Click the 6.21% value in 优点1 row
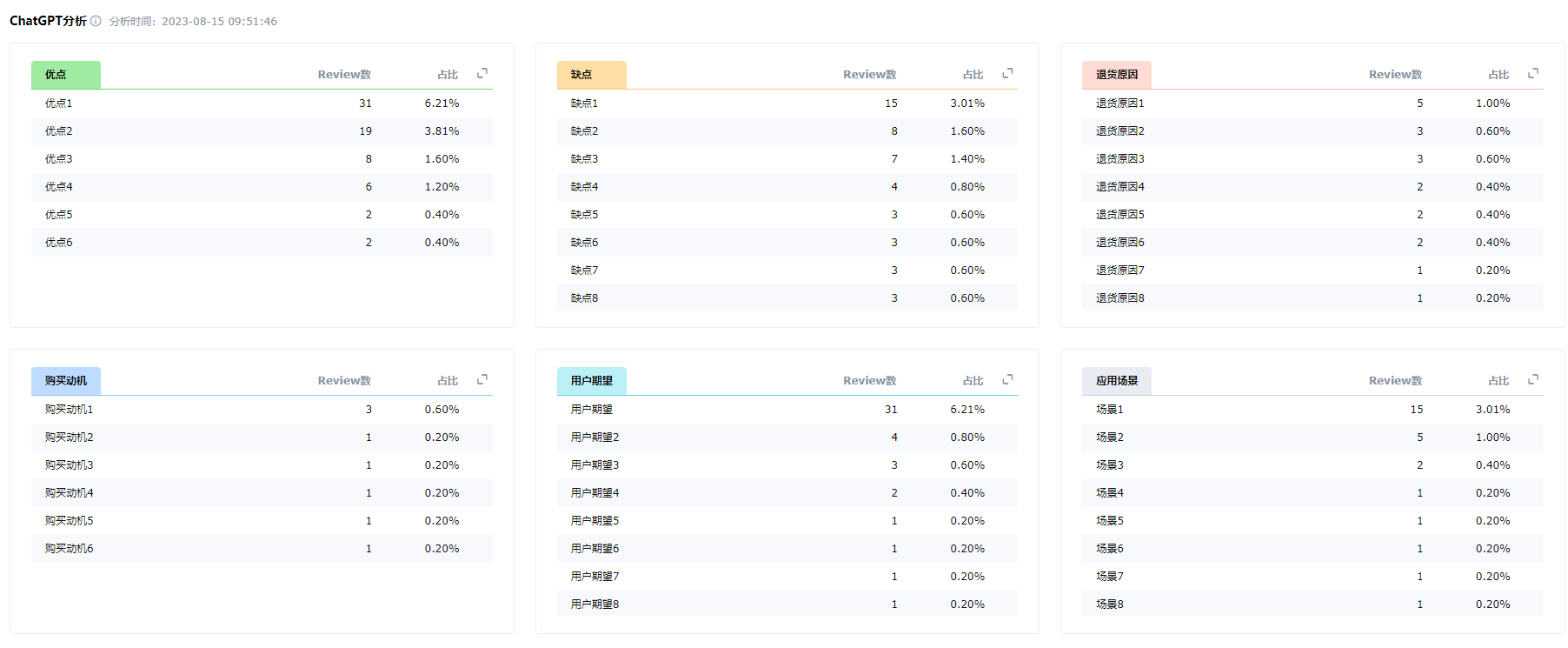 [x=442, y=104]
